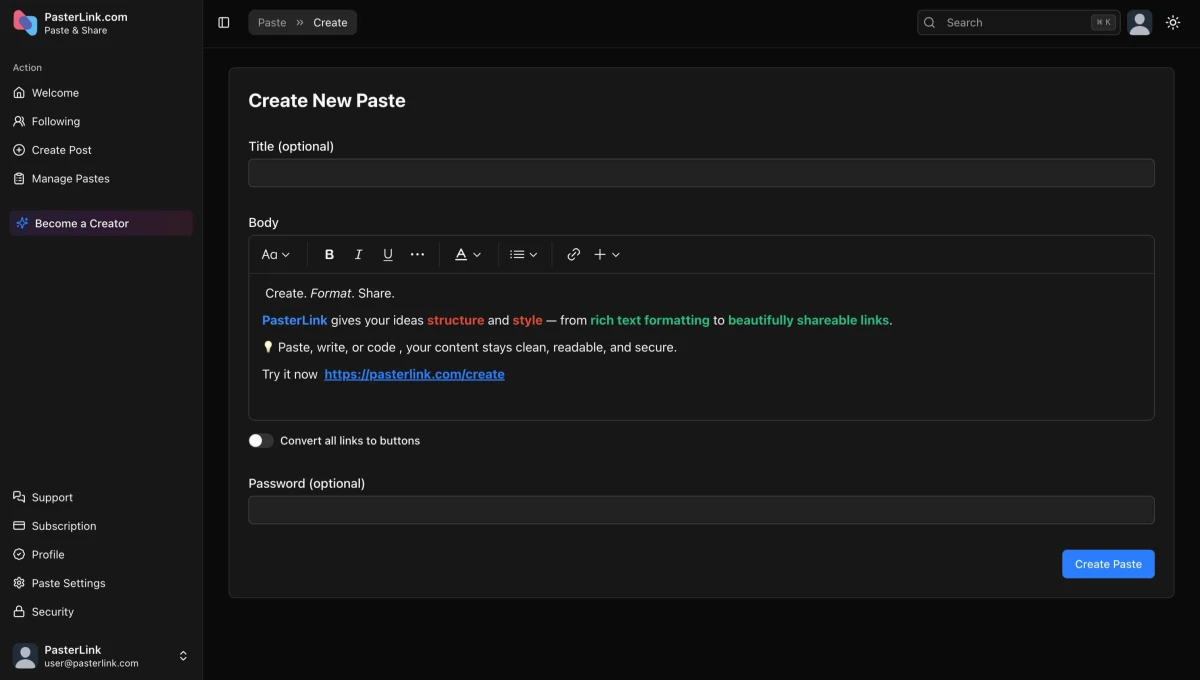The height and width of the screenshot is (680, 1200).
Task: Open the text size Aa dropdown
Action: click(276, 255)
